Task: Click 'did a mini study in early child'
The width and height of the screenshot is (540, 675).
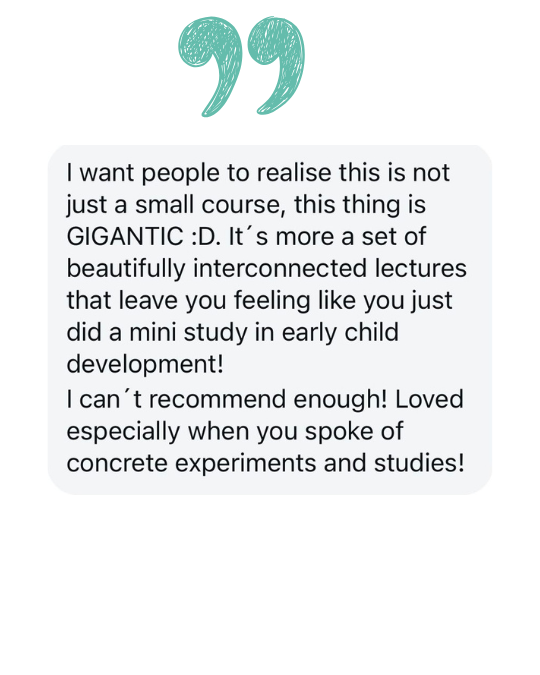Action: pyautogui.click(x=233, y=332)
